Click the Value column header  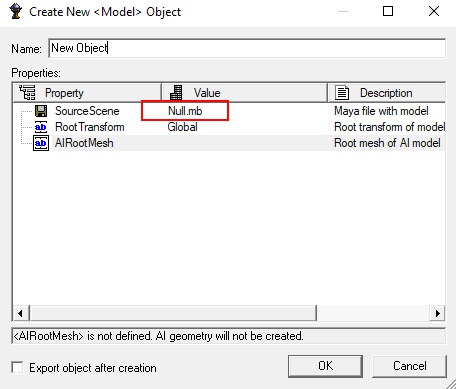(x=244, y=93)
